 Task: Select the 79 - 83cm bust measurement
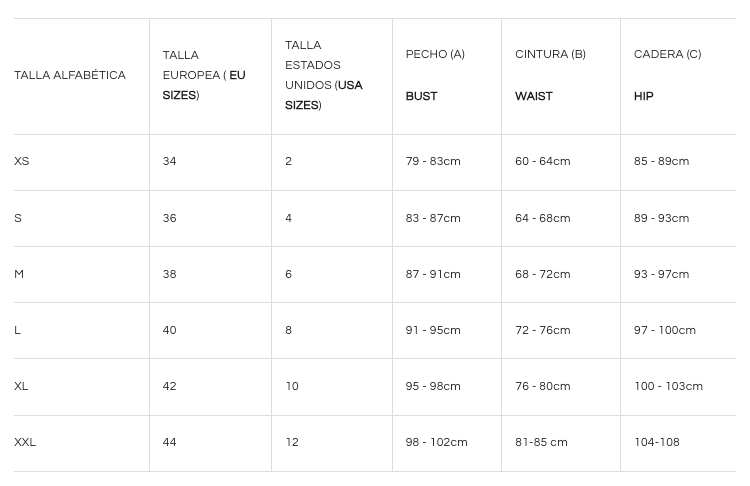(433, 162)
